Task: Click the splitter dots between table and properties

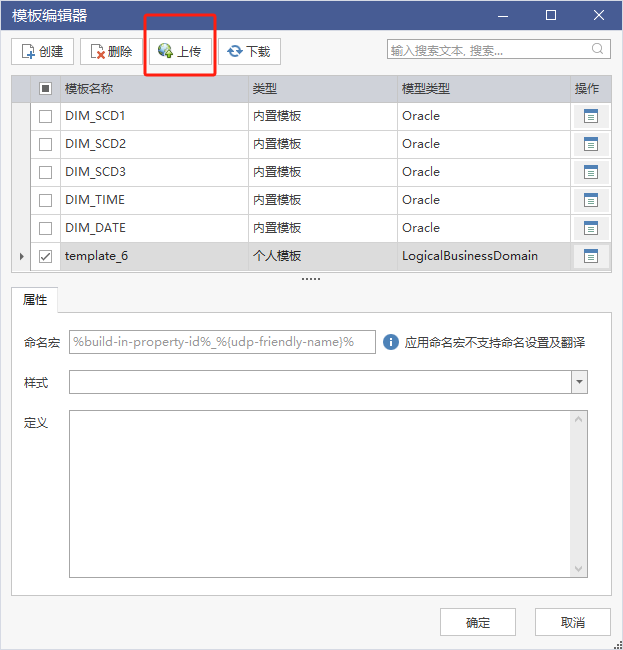Action: 311,279
